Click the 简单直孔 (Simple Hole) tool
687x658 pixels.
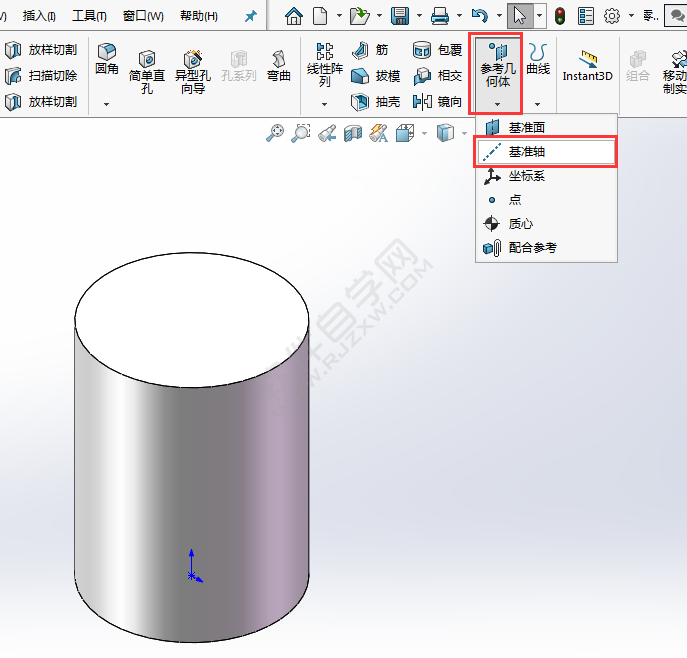coord(147,72)
